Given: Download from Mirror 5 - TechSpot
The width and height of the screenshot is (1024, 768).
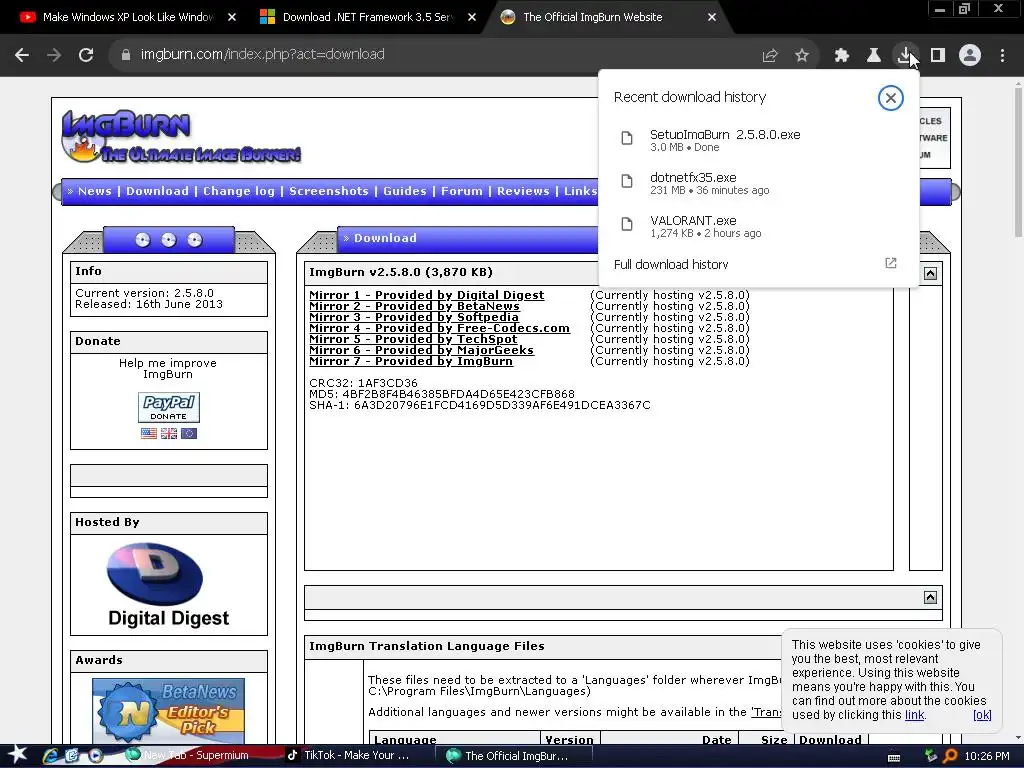Looking at the screenshot, I should 413,340.
